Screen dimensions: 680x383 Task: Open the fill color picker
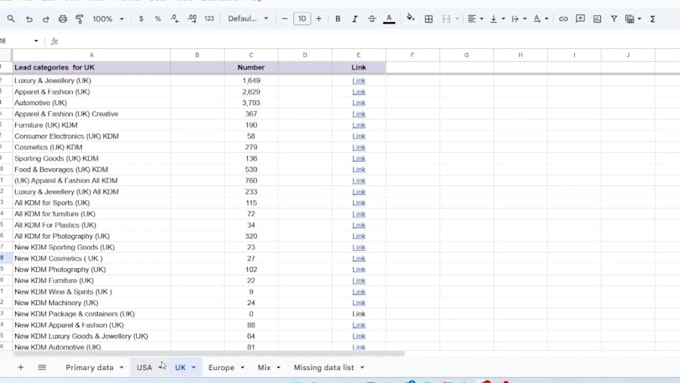pyautogui.click(x=410, y=19)
